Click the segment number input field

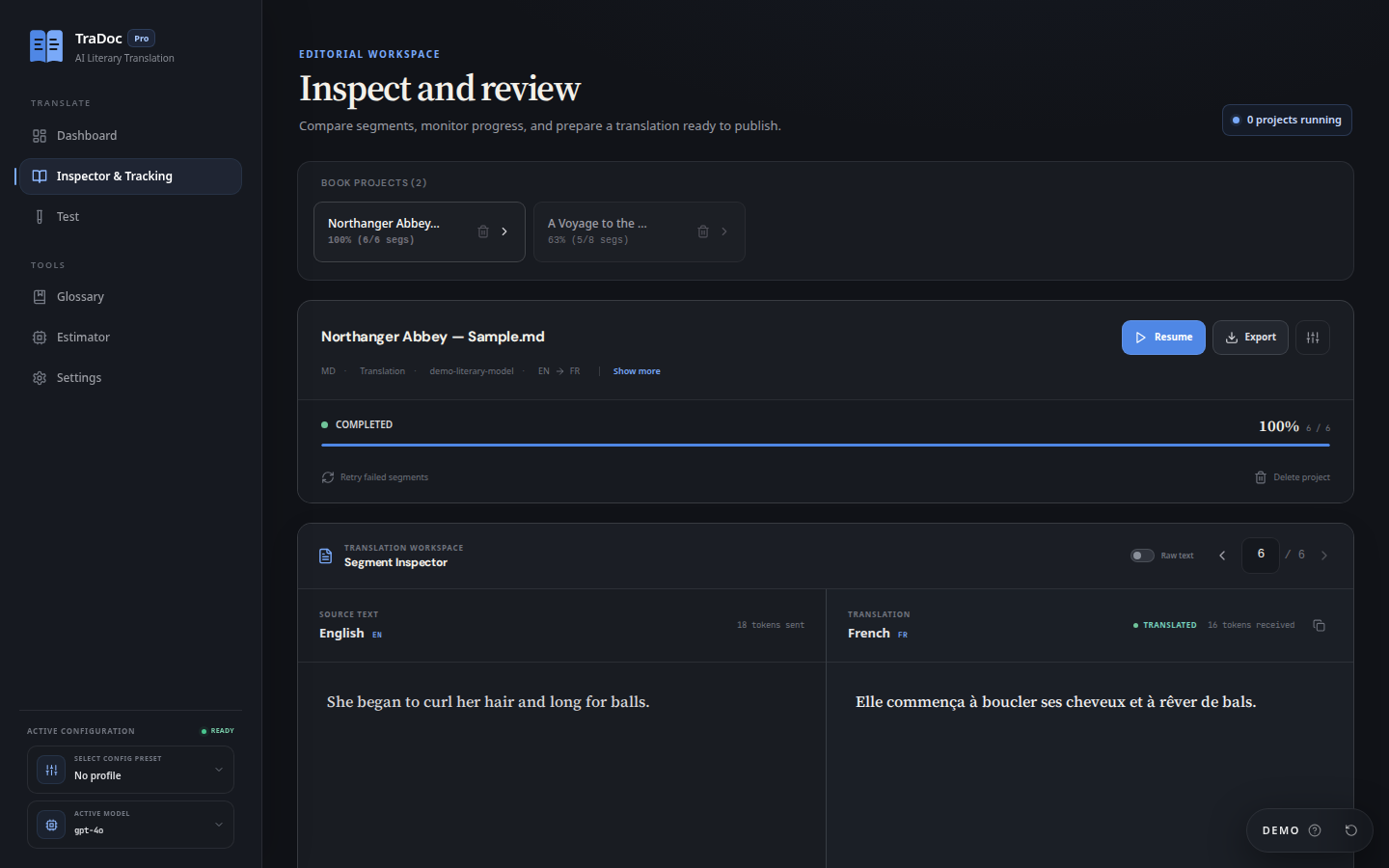(x=1261, y=555)
